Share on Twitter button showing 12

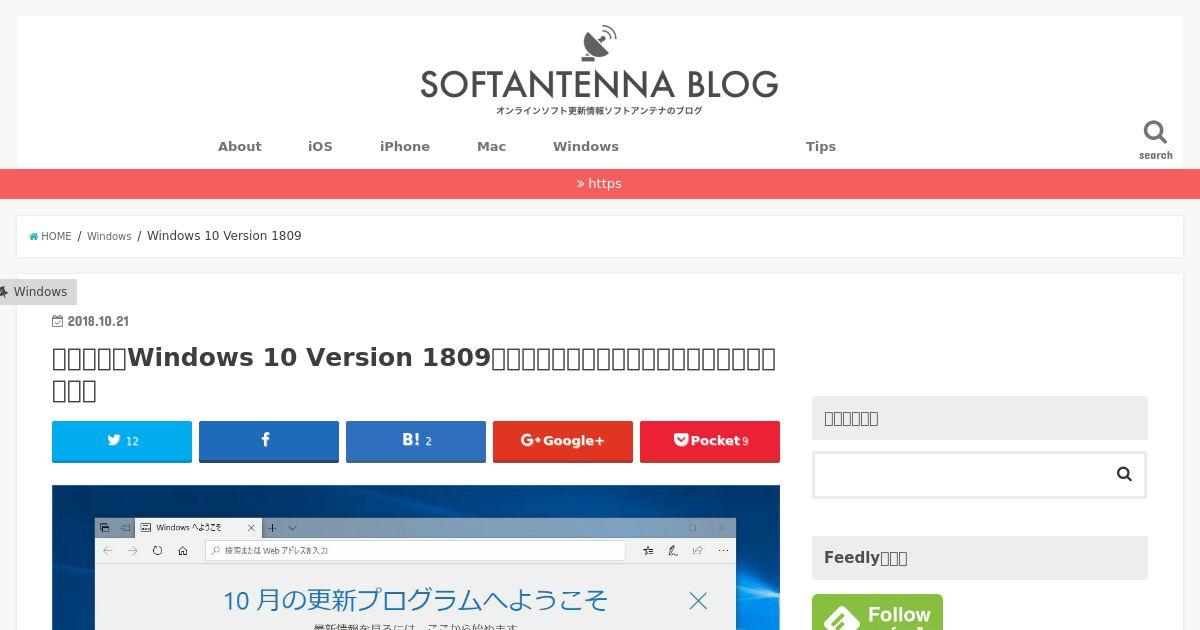[122, 440]
